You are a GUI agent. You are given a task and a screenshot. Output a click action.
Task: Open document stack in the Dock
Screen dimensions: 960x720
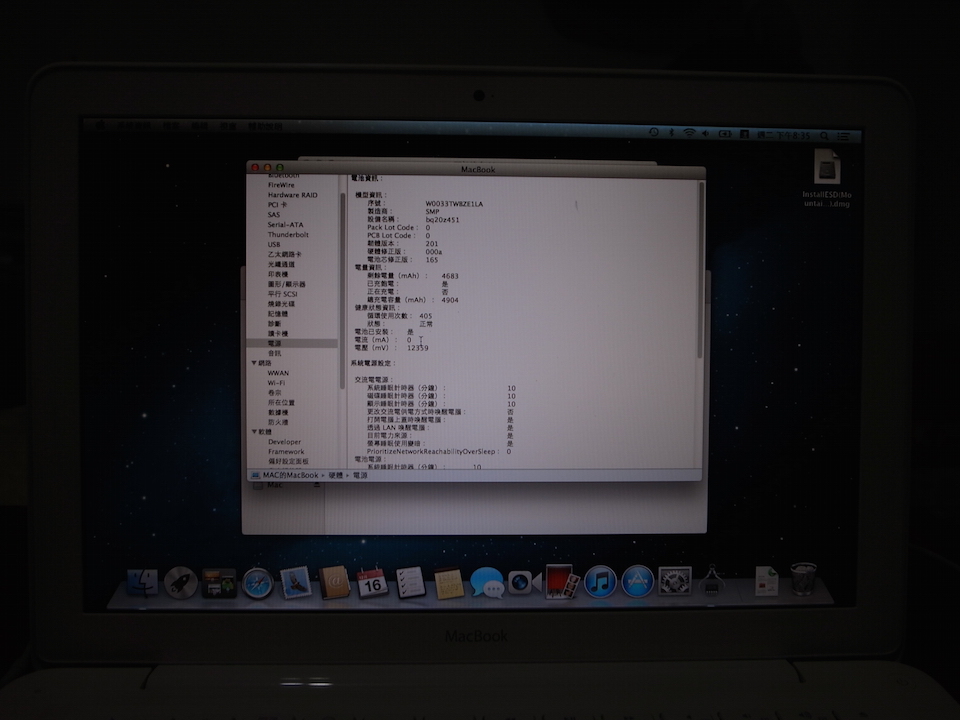pyautogui.click(x=766, y=580)
